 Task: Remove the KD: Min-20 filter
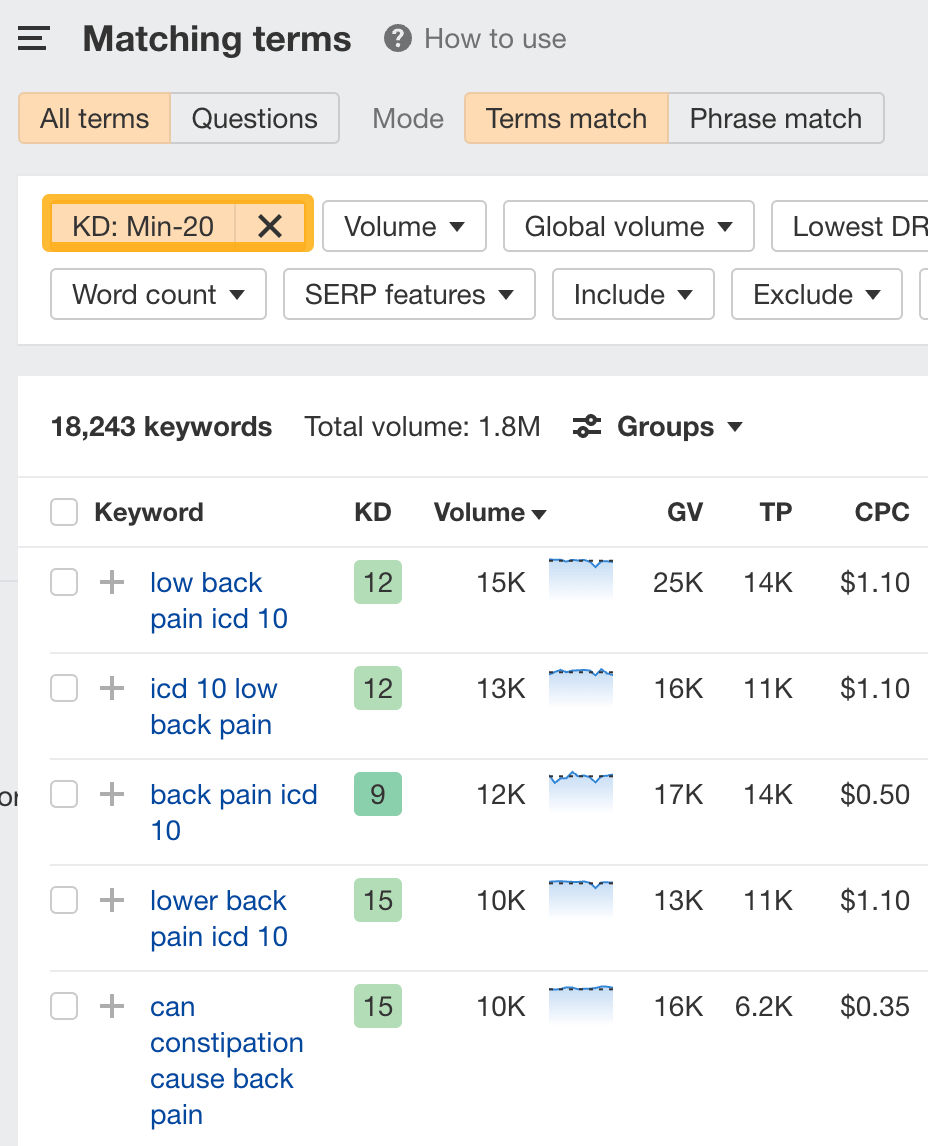coord(270,226)
